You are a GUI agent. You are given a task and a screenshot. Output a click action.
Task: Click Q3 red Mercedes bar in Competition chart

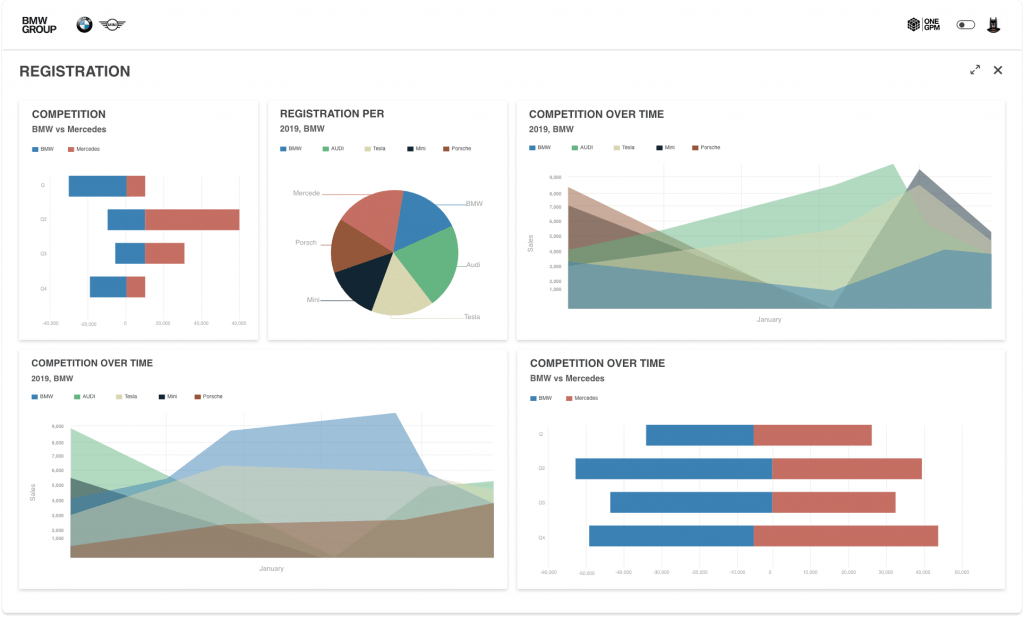pos(165,253)
